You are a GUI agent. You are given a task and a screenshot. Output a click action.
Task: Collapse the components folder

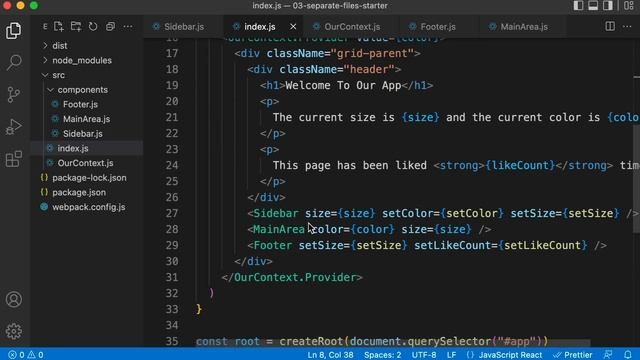coord(82,90)
